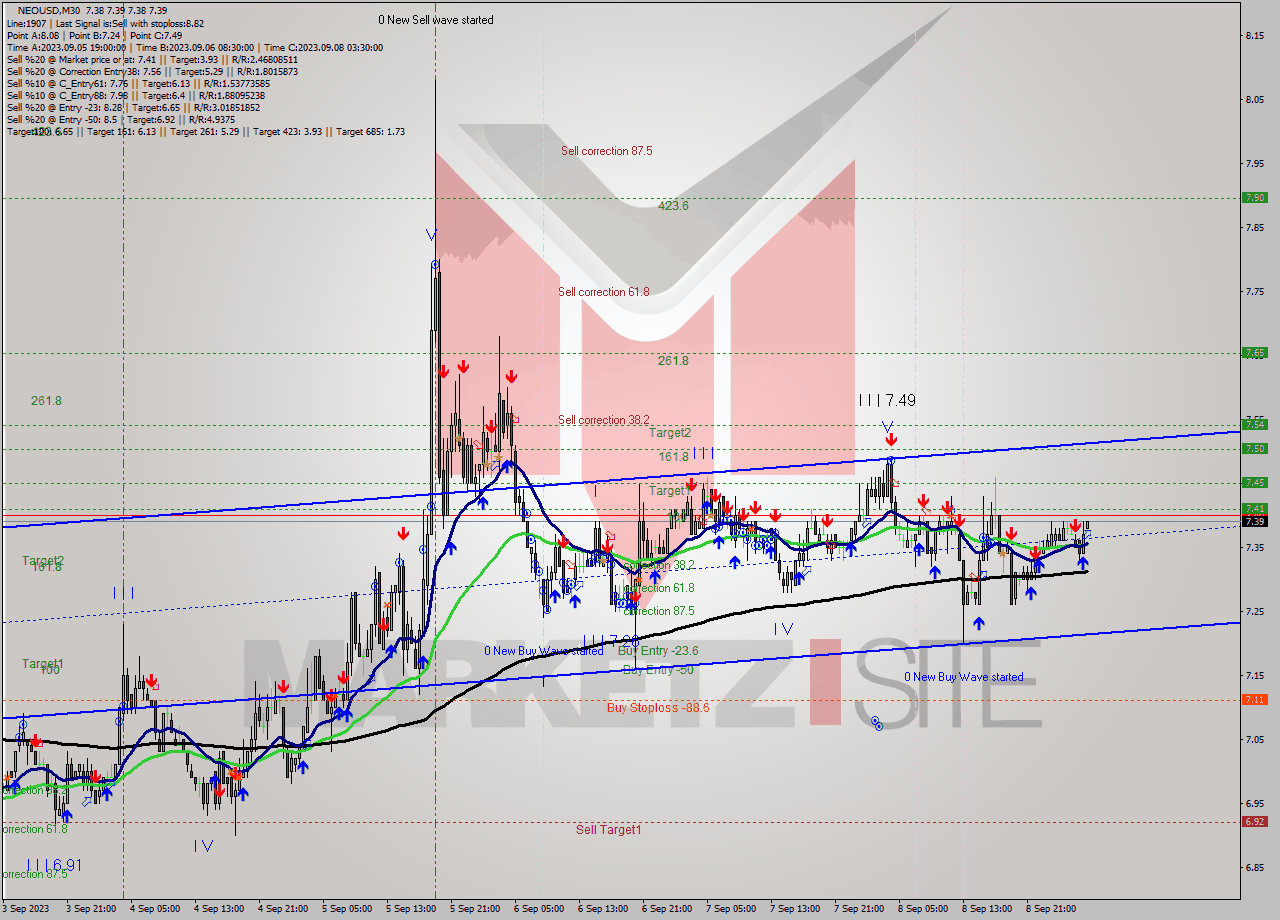Screen dimensions: 1280x920
Task: Click the 'Target 685: 1.73' text
Action: click(x=370, y=132)
